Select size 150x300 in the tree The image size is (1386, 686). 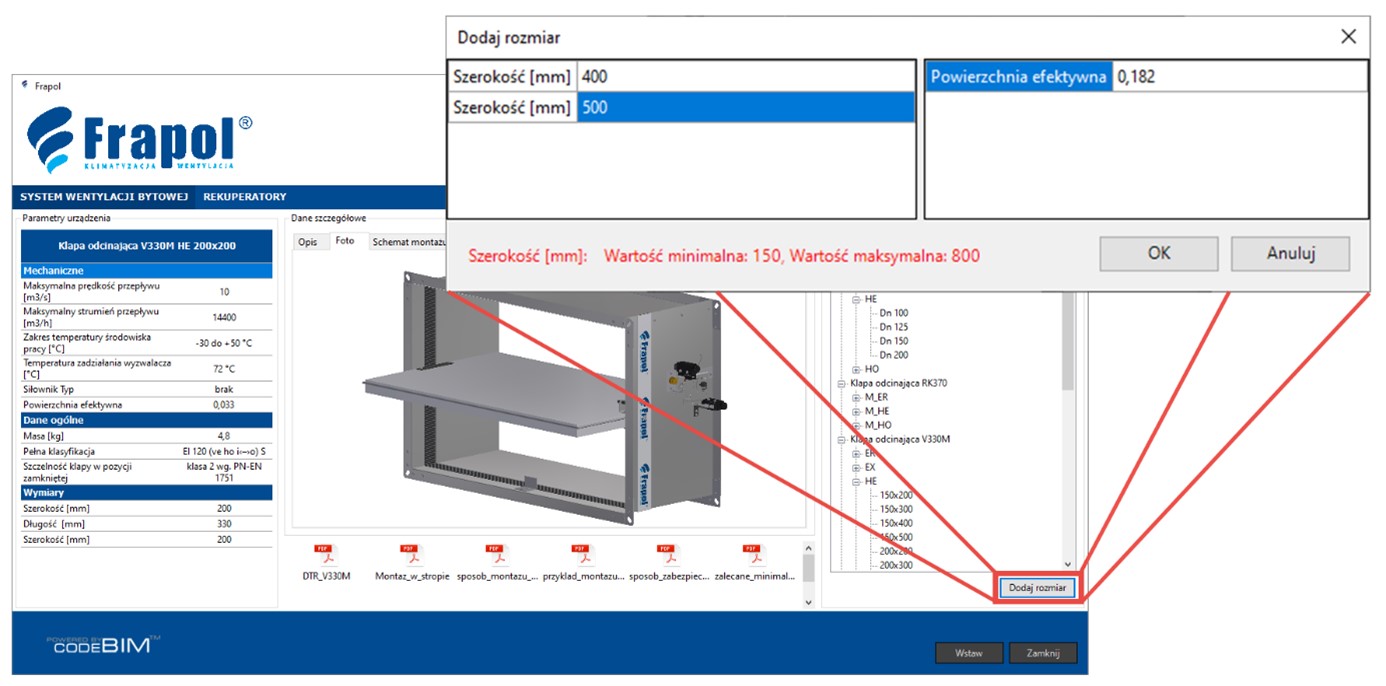[896, 509]
